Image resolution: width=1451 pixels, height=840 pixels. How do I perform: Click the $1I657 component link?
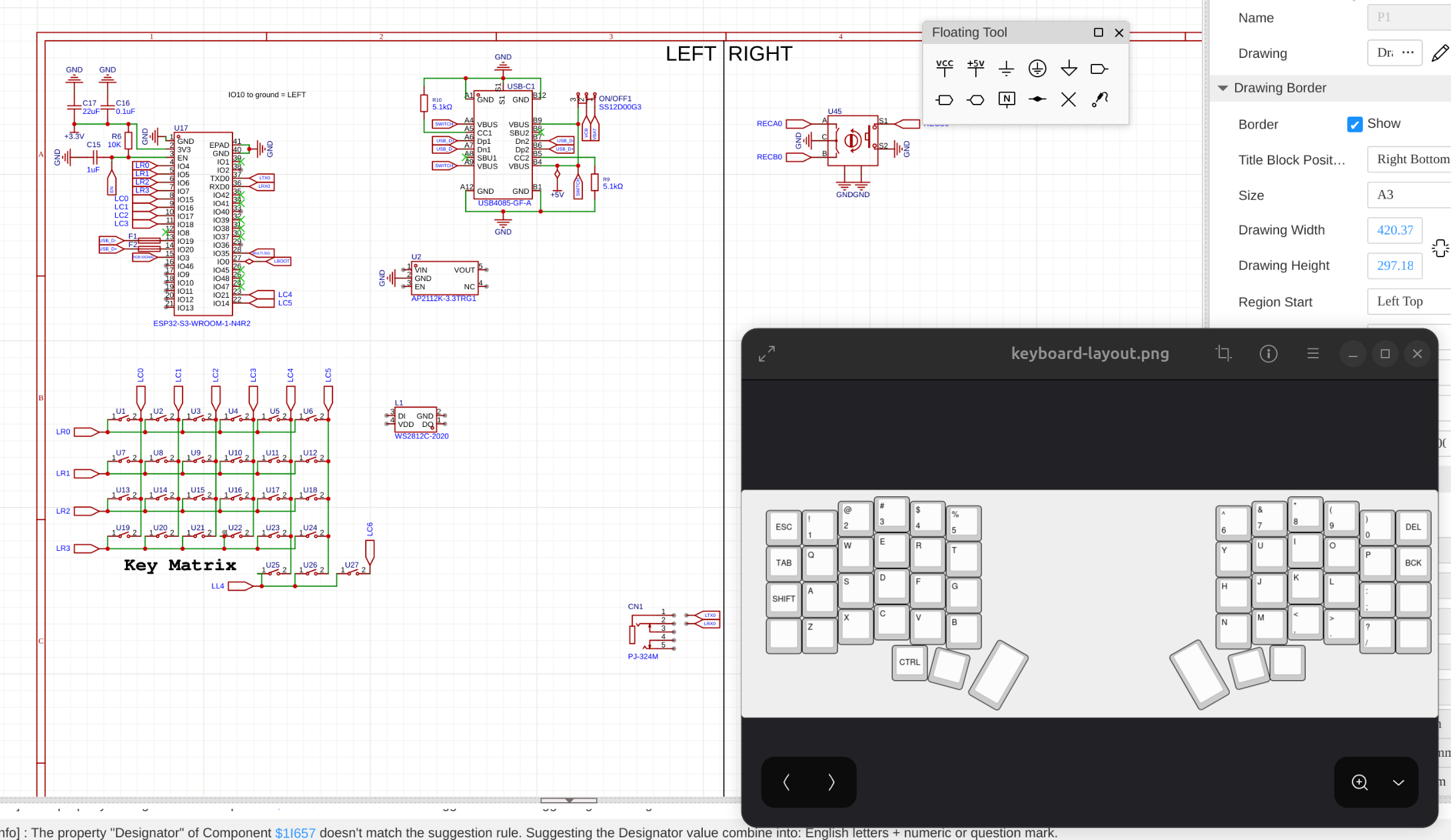295,833
